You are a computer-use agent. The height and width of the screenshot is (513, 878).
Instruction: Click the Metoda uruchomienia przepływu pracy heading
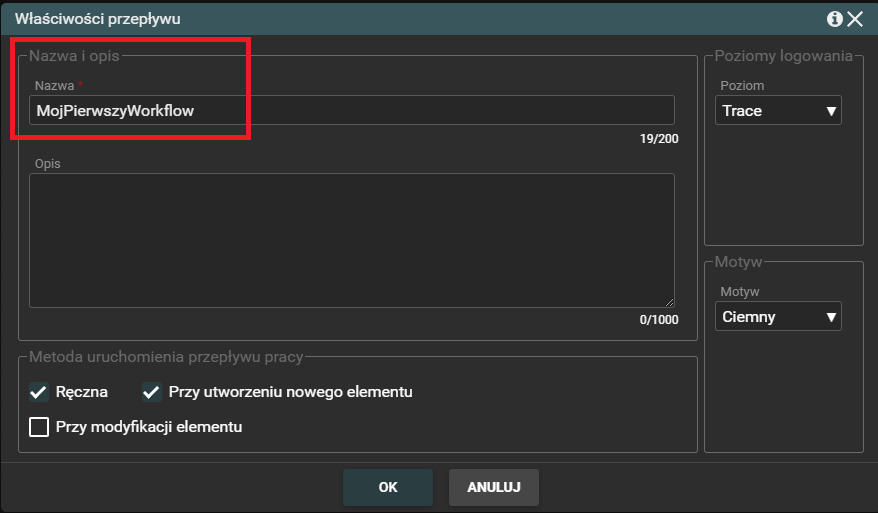click(166, 356)
